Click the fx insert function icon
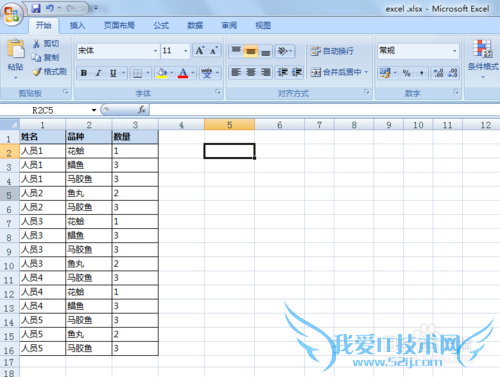The width and height of the screenshot is (500, 377). [142, 110]
